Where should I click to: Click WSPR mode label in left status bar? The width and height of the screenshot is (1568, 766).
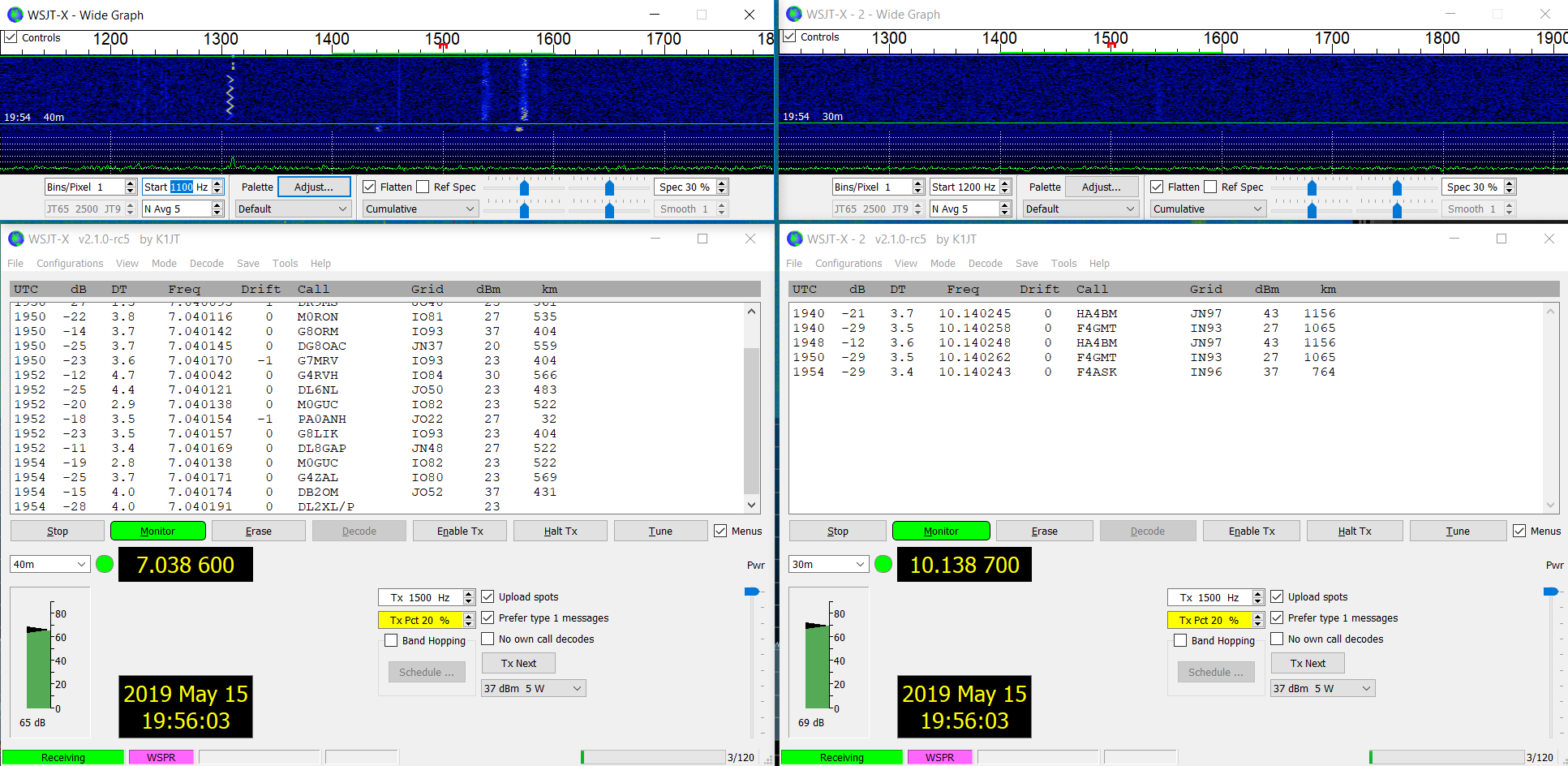tap(161, 757)
